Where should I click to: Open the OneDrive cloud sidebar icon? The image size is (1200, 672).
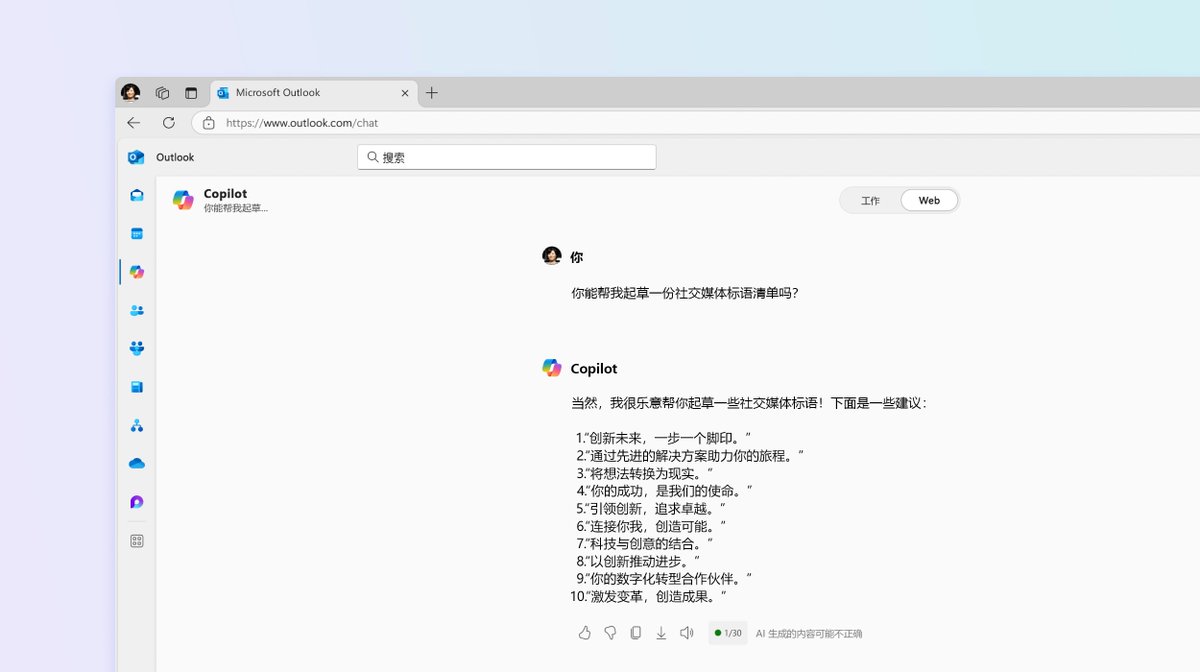pyautogui.click(x=137, y=464)
